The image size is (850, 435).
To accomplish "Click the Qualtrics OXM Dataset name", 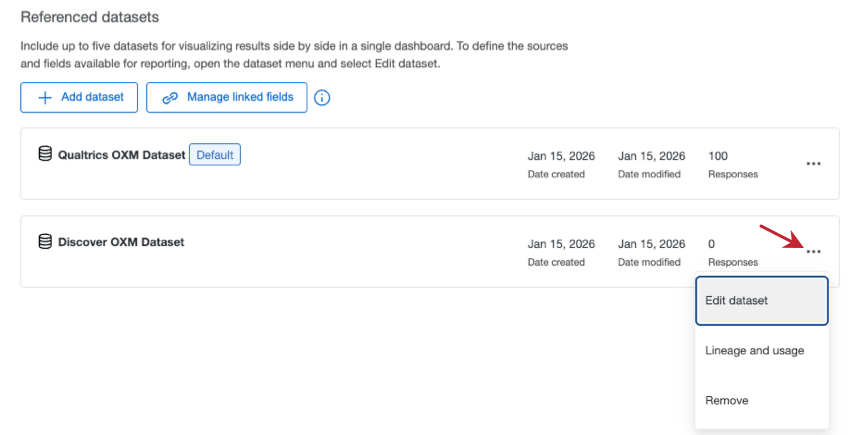I will pos(121,155).
